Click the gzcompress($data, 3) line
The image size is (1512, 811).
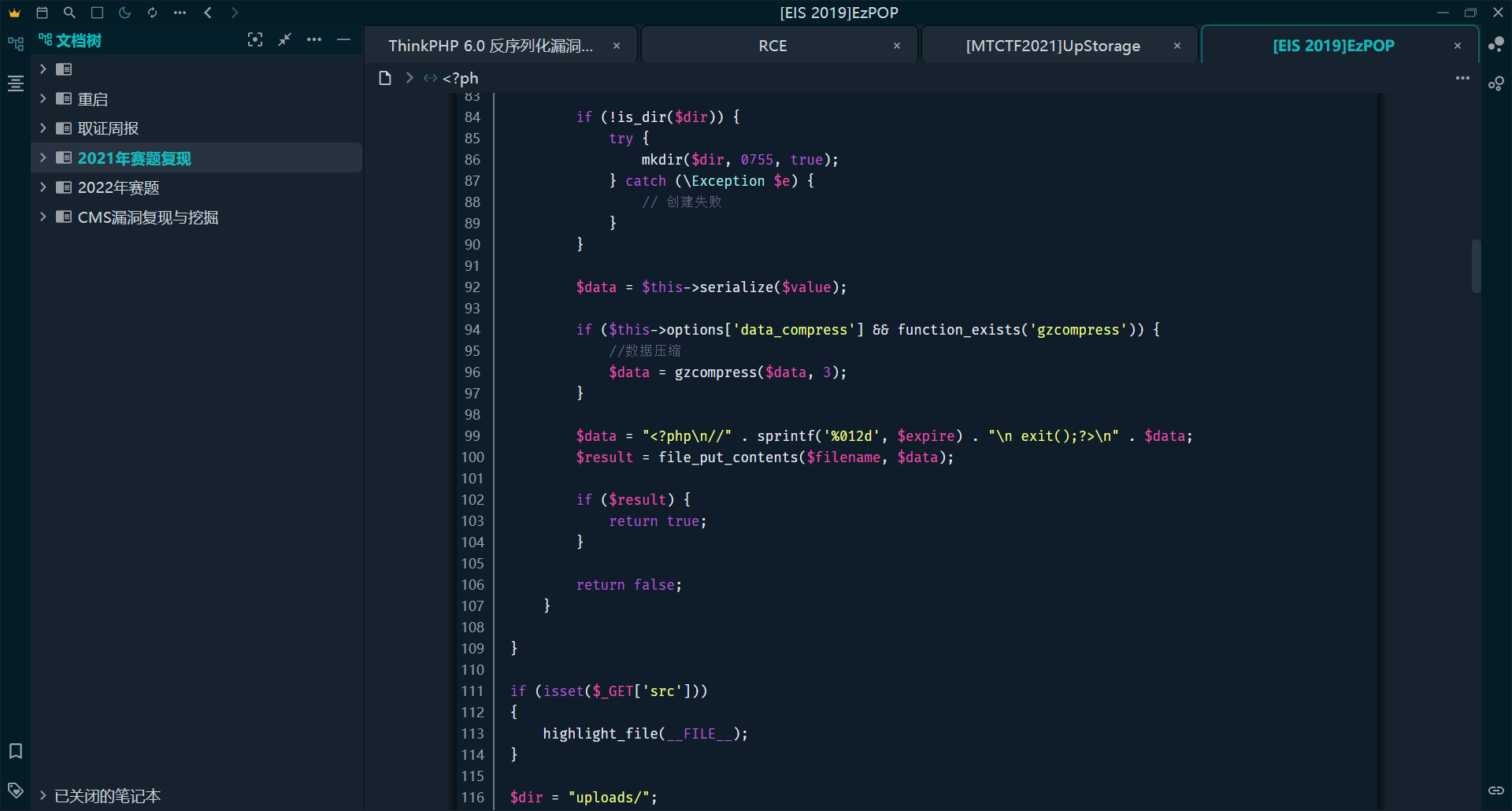click(728, 372)
